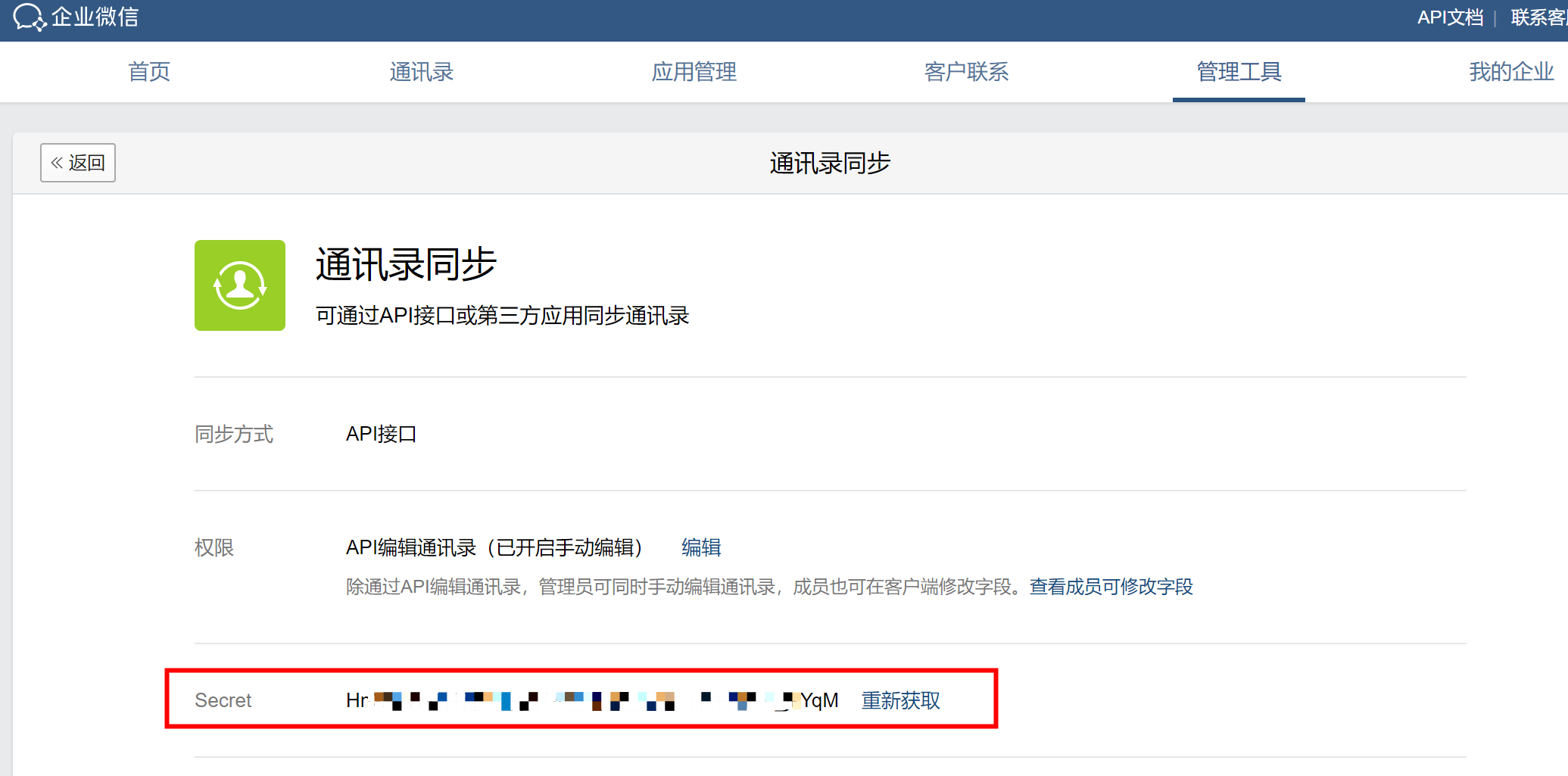
Task: Click the 企业微信 logo icon
Action: pyautogui.click(x=30, y=17)
